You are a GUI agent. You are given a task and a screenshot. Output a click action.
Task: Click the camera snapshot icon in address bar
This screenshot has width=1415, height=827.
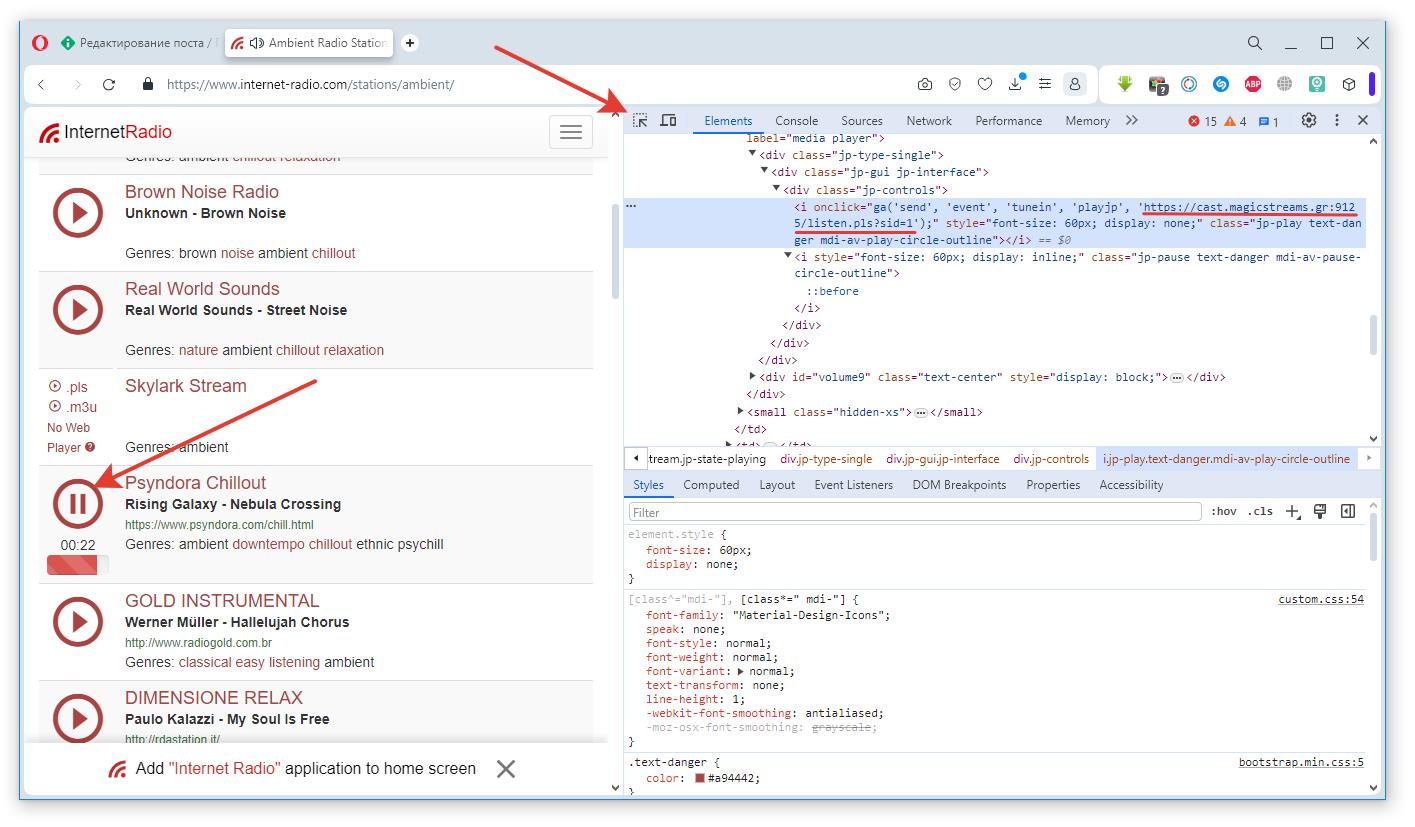click(x=925, y=85)
